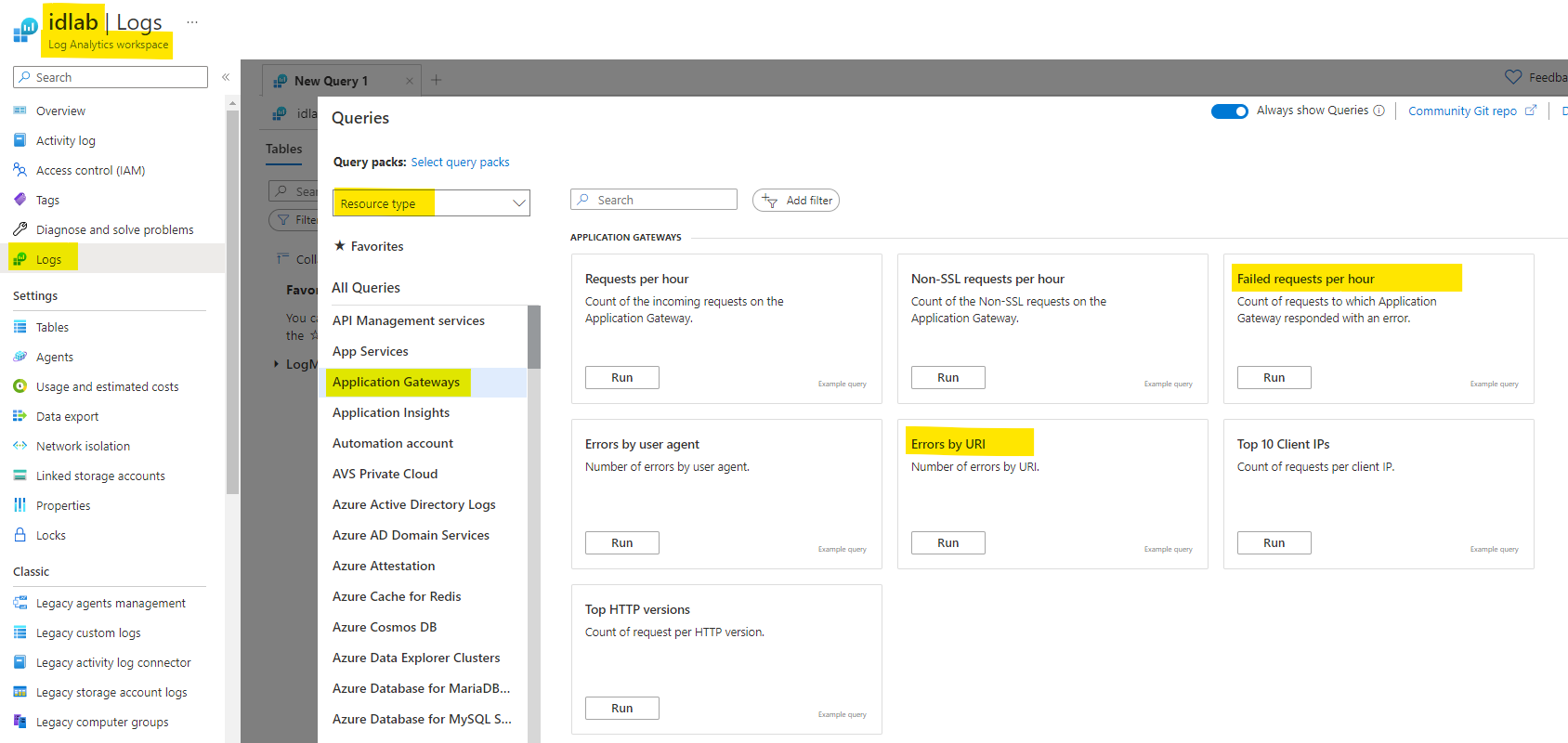Run the Requests per hour query
This screenshot has width=1568, height=743.
622,378
